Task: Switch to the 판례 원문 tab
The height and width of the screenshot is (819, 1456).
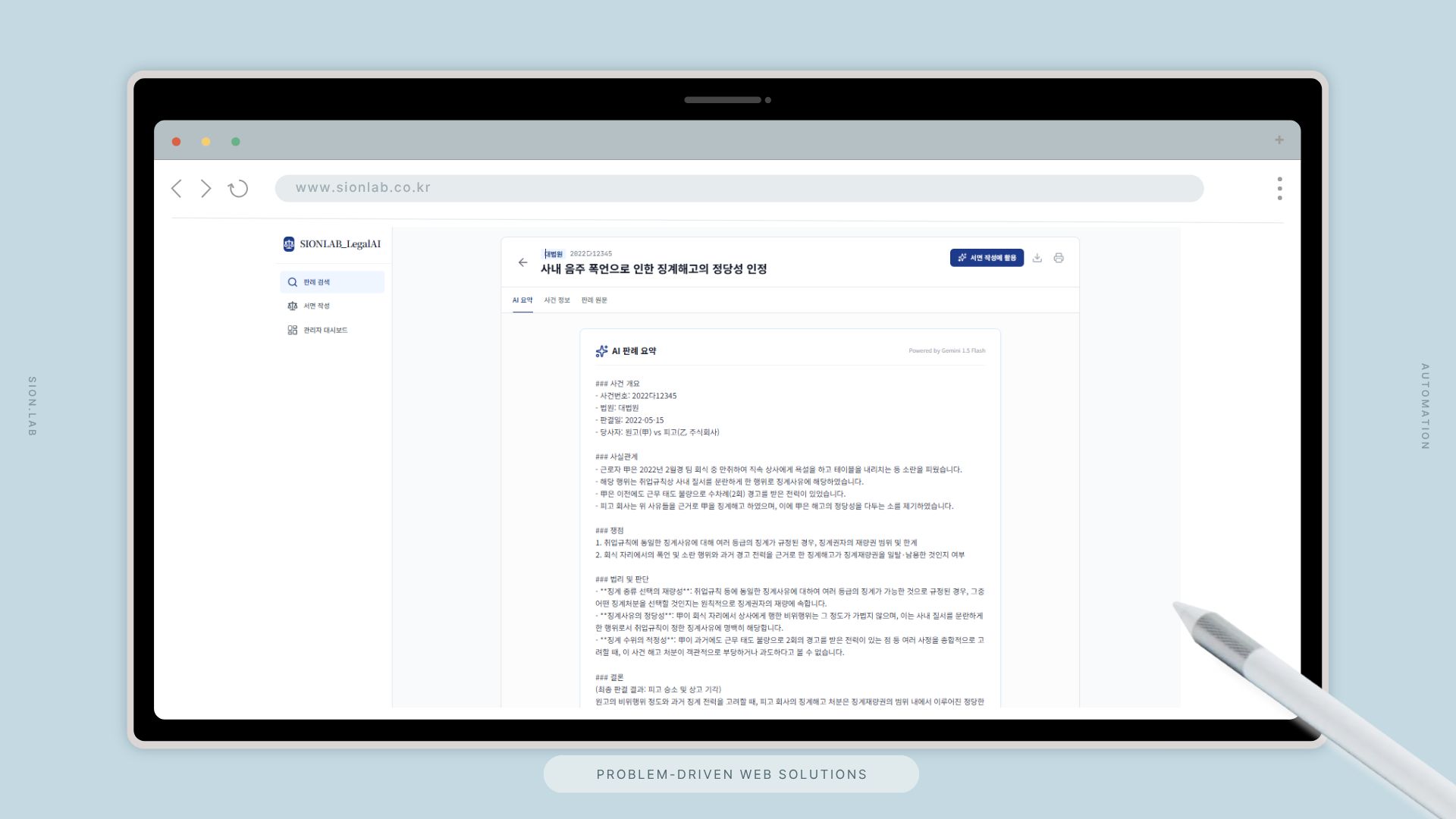Action: click(x=594, y=300)
